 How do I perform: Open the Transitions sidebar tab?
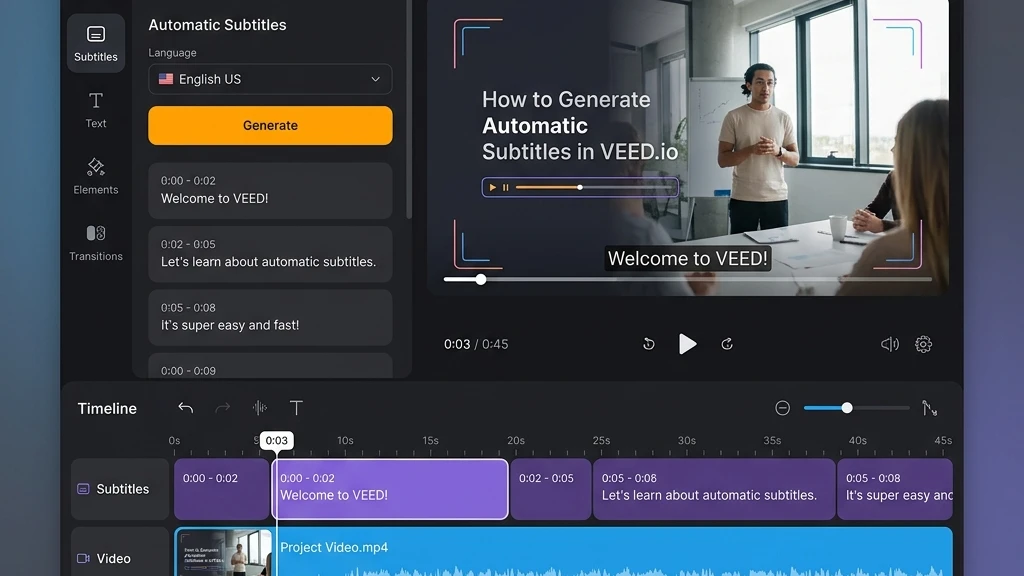pyautogui.click(x=95, y=243)
